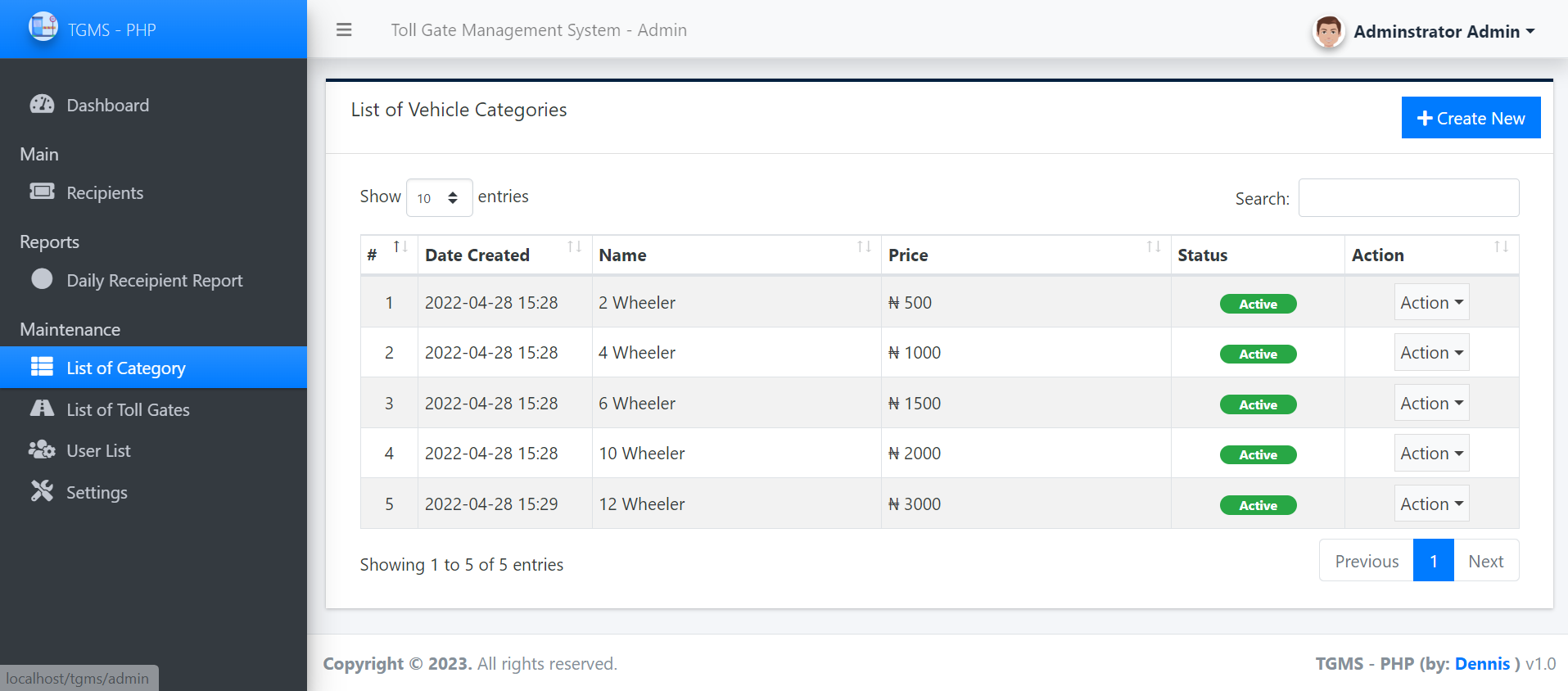
Task: Open the User List menu item
Action: point(98,451)
